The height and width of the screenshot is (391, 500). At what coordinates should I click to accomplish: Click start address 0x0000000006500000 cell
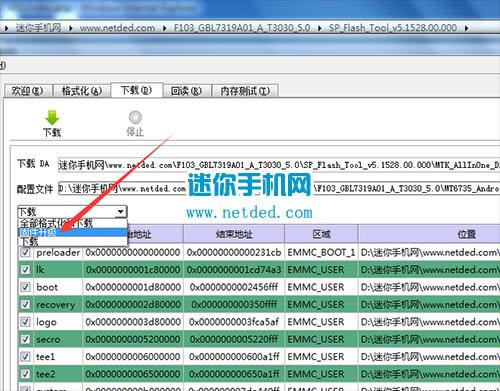click(133, 374)
